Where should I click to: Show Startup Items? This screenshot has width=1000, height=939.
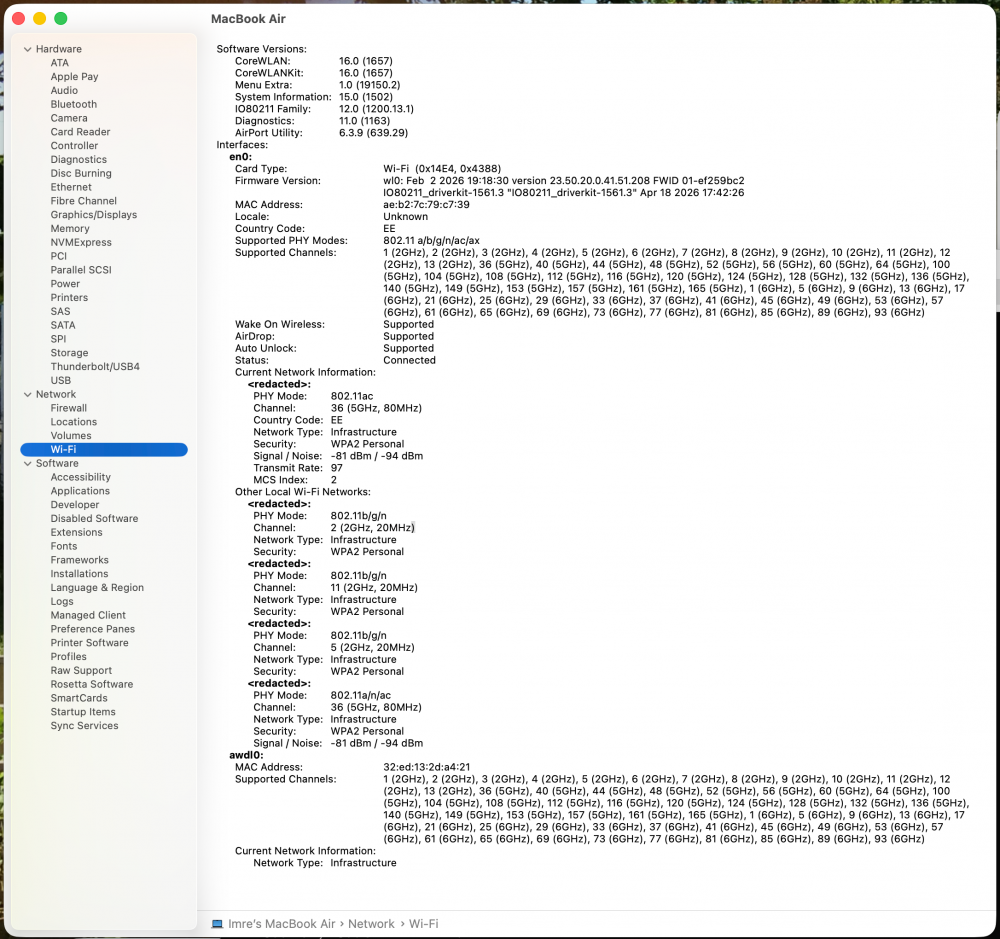coord(83,712)
